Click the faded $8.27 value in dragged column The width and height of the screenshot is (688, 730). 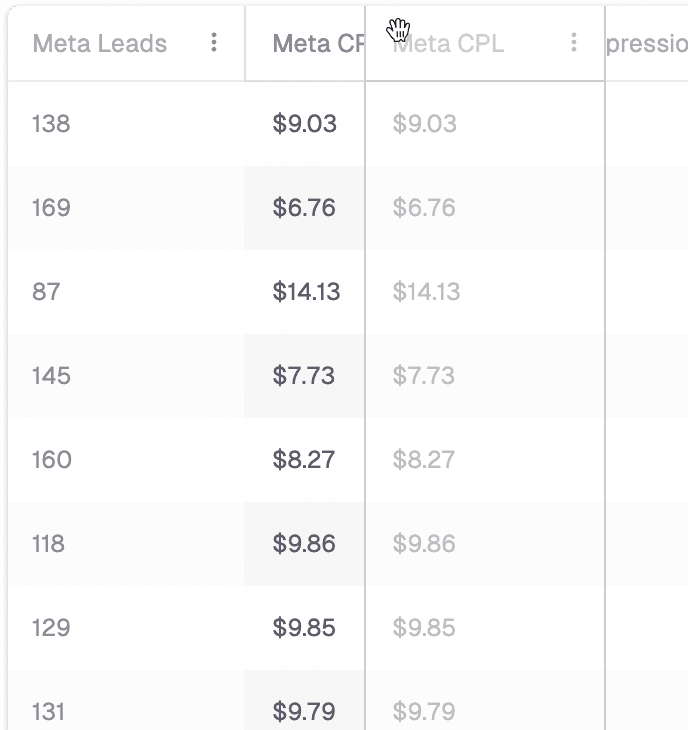[x=424, y=460]
